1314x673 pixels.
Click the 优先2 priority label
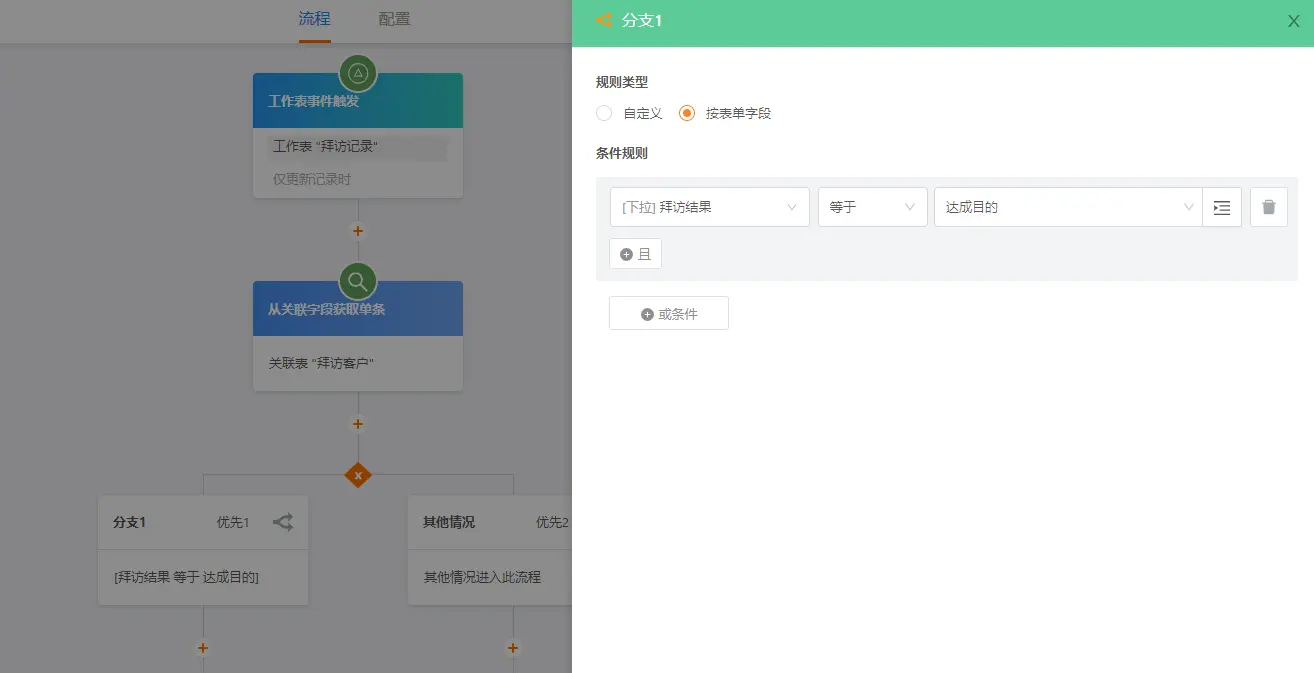(x=552, y=522)
